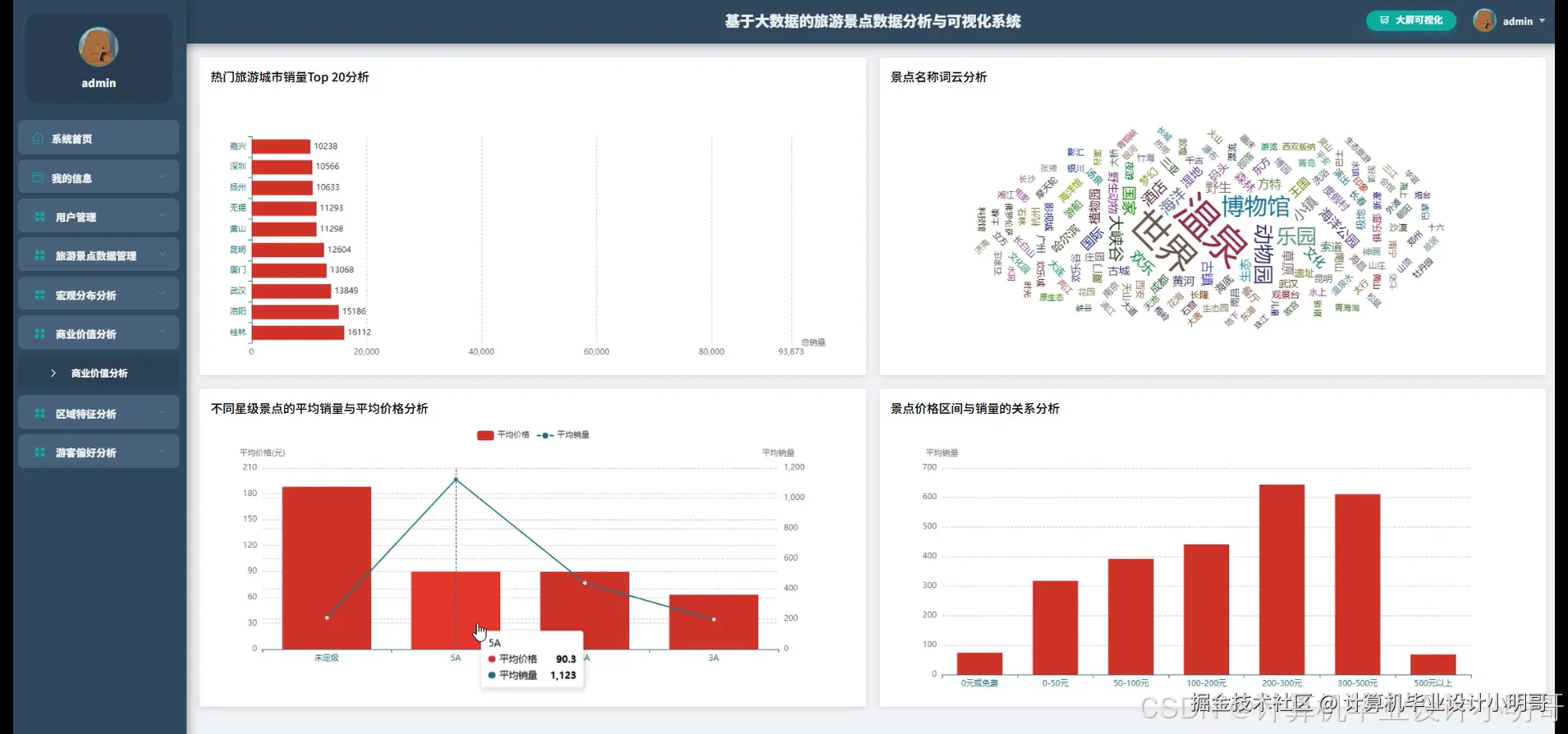1568x734 pixels.
Task: Click the 0元或免费 price range bar
Action: 979,664
